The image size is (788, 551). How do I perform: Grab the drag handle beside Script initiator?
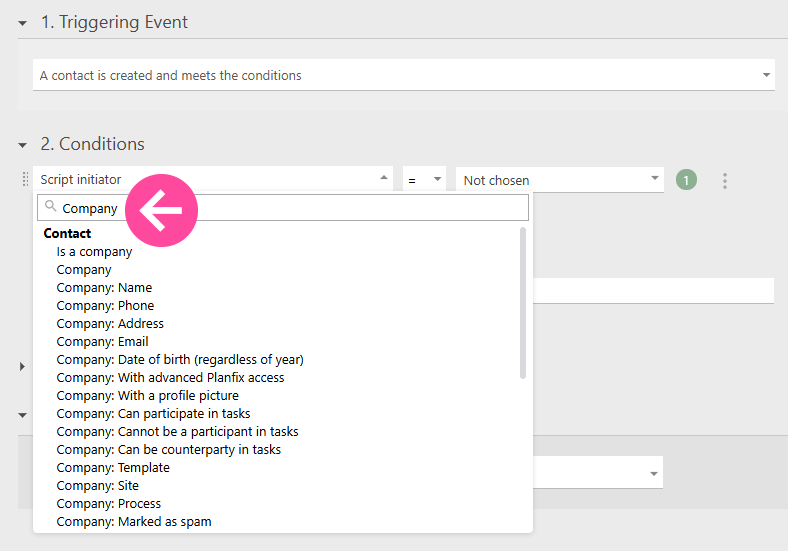tap(25, 180)
